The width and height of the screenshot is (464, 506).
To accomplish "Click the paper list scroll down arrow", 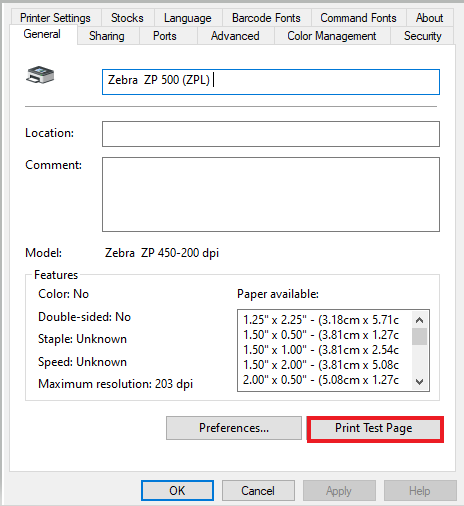I will point(420,381).
